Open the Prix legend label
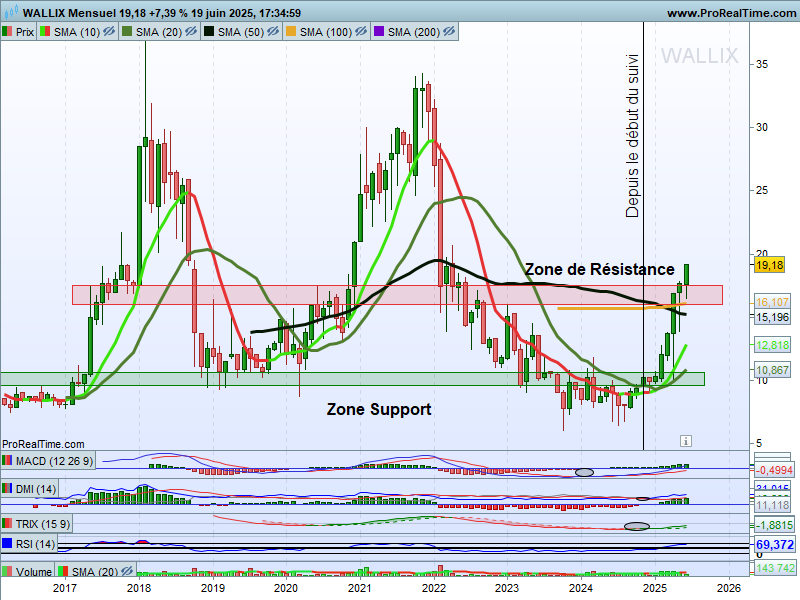 [24, 32]
